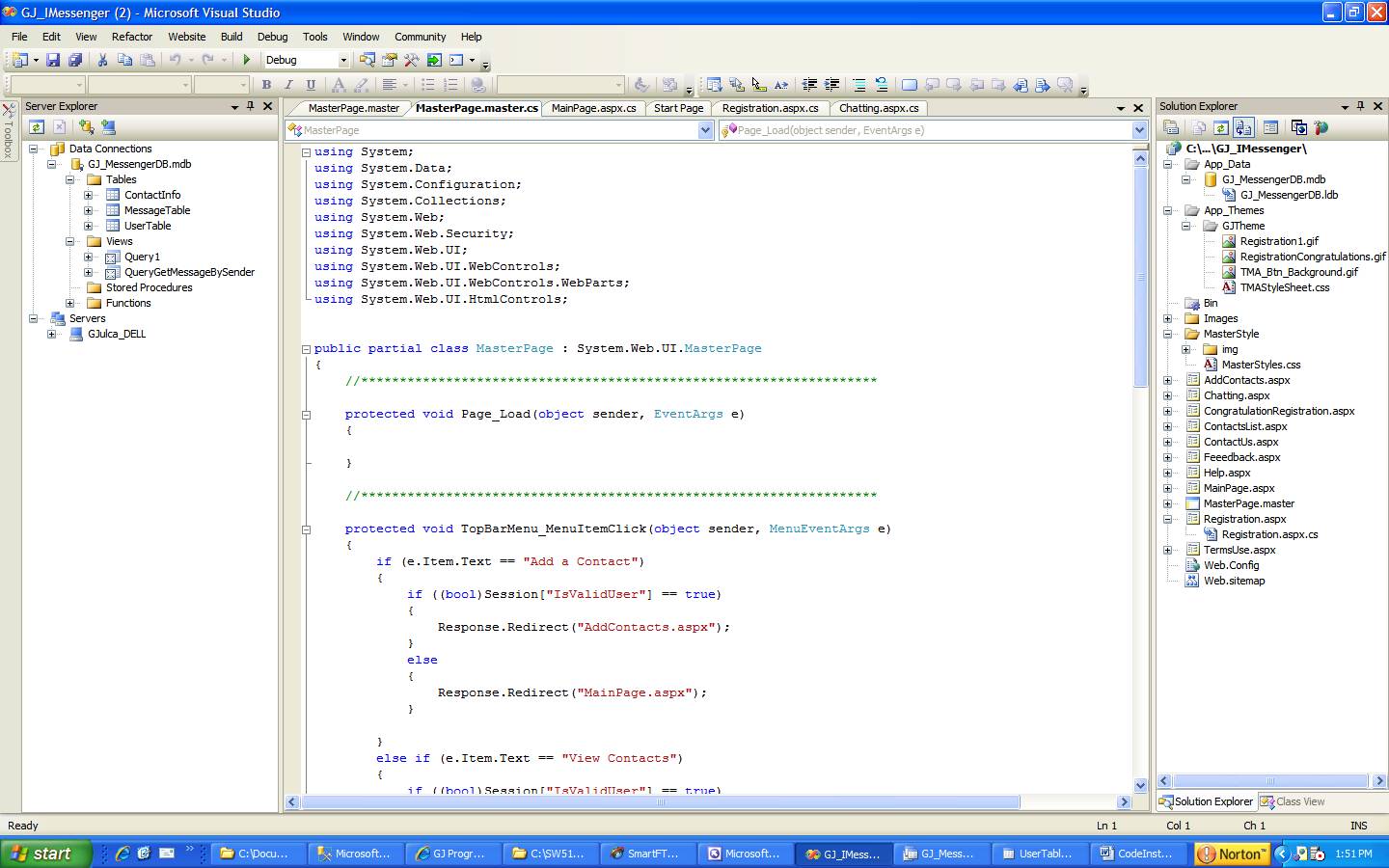1389x868 pixels.
Task: Switch to the Class View panel tab
Action: point(1293,801)
